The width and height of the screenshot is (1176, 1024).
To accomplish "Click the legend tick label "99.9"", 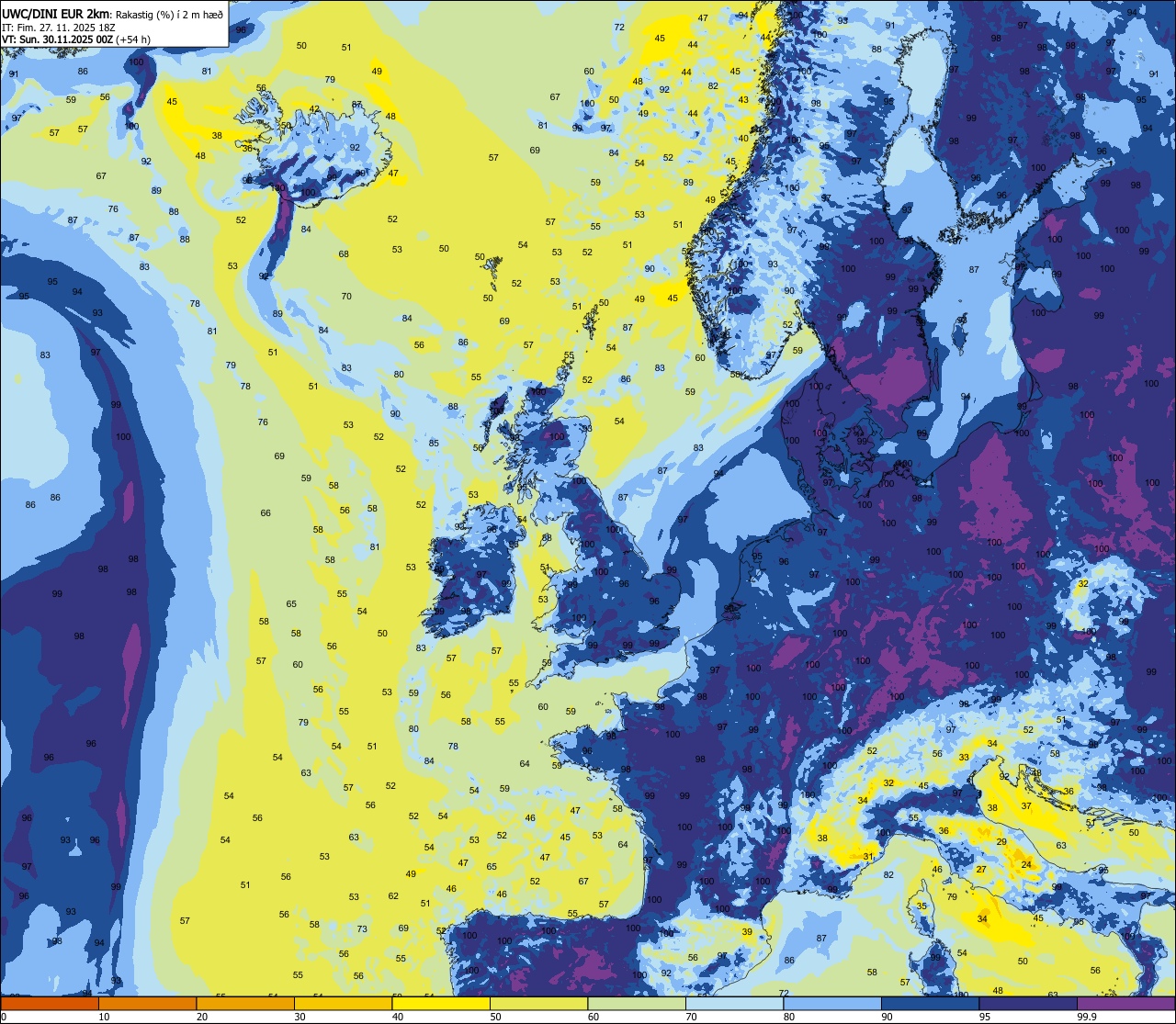I will (x=1087, y=1017).
